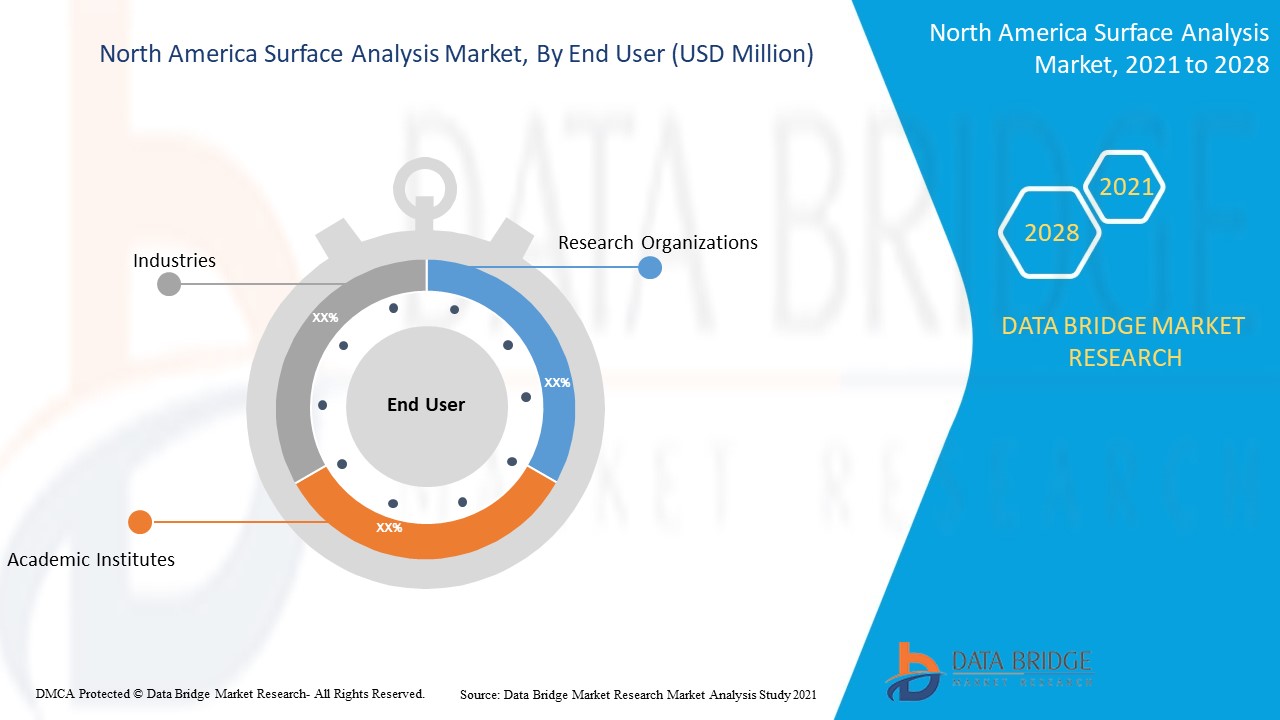
Task: Click the Research Organizations label
Action: pyautogui.click(x=657, y=242)
